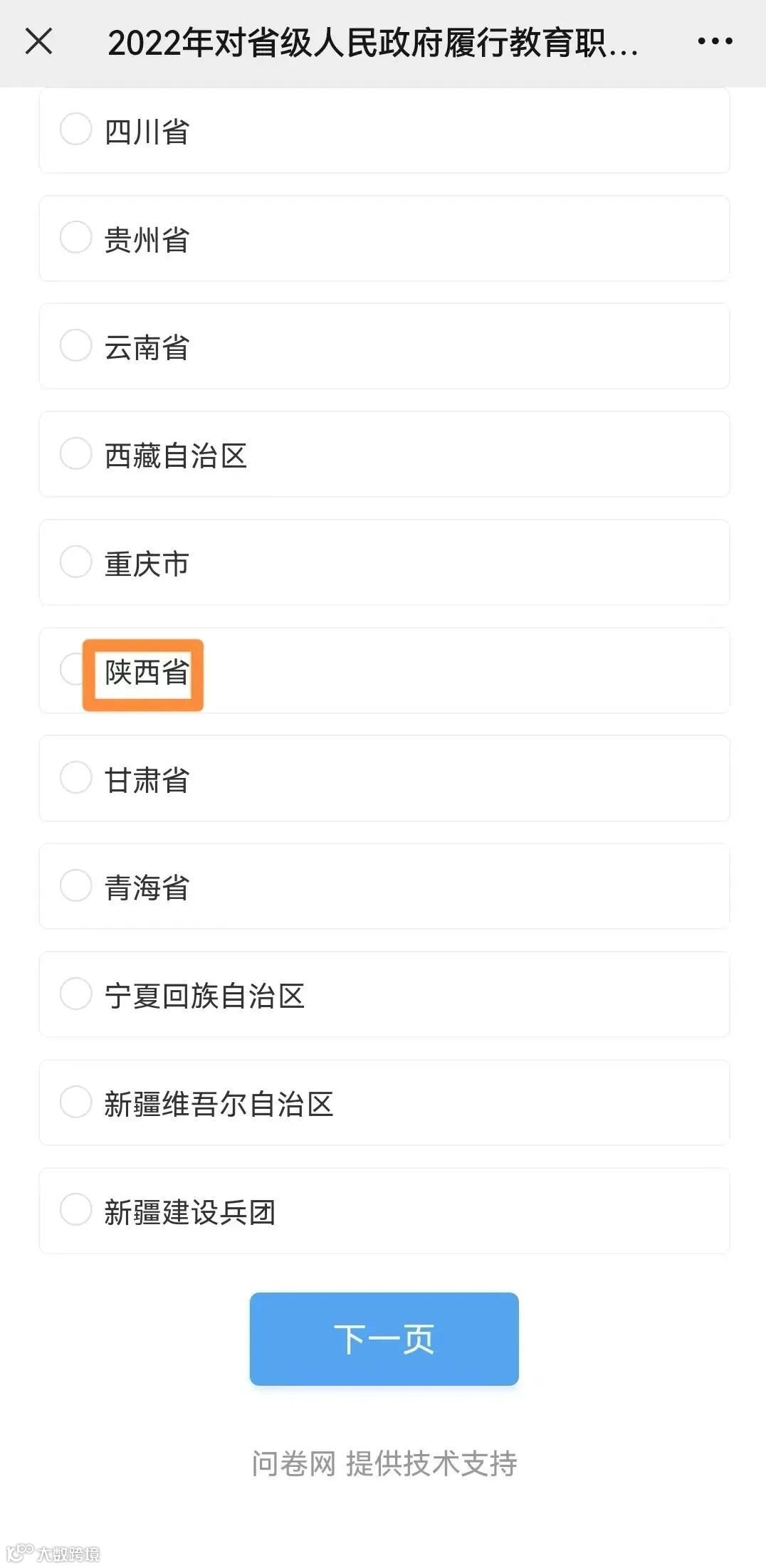Choose 新疆维吾尔自治区 option
The width and height of the screenshot is (766, 1568).
[75, 1103]
